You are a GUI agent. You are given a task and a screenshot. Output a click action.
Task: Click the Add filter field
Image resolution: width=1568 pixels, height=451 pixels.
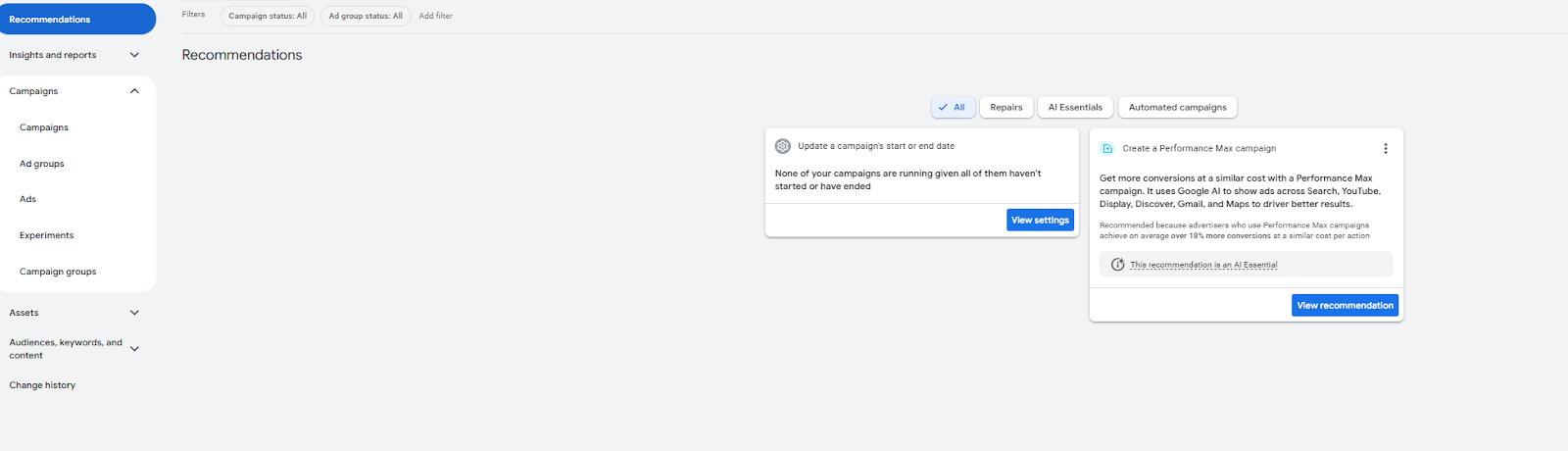[436, 16]
